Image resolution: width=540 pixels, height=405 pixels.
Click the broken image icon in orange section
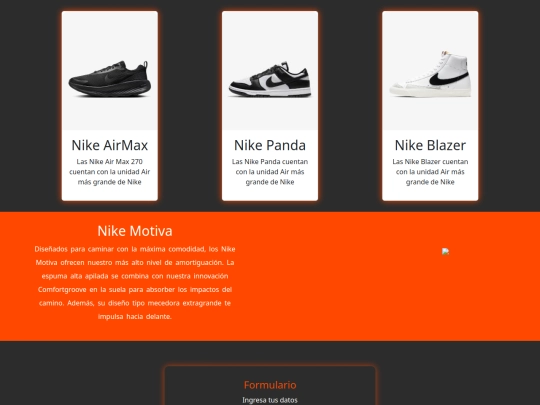coord(445,251)
